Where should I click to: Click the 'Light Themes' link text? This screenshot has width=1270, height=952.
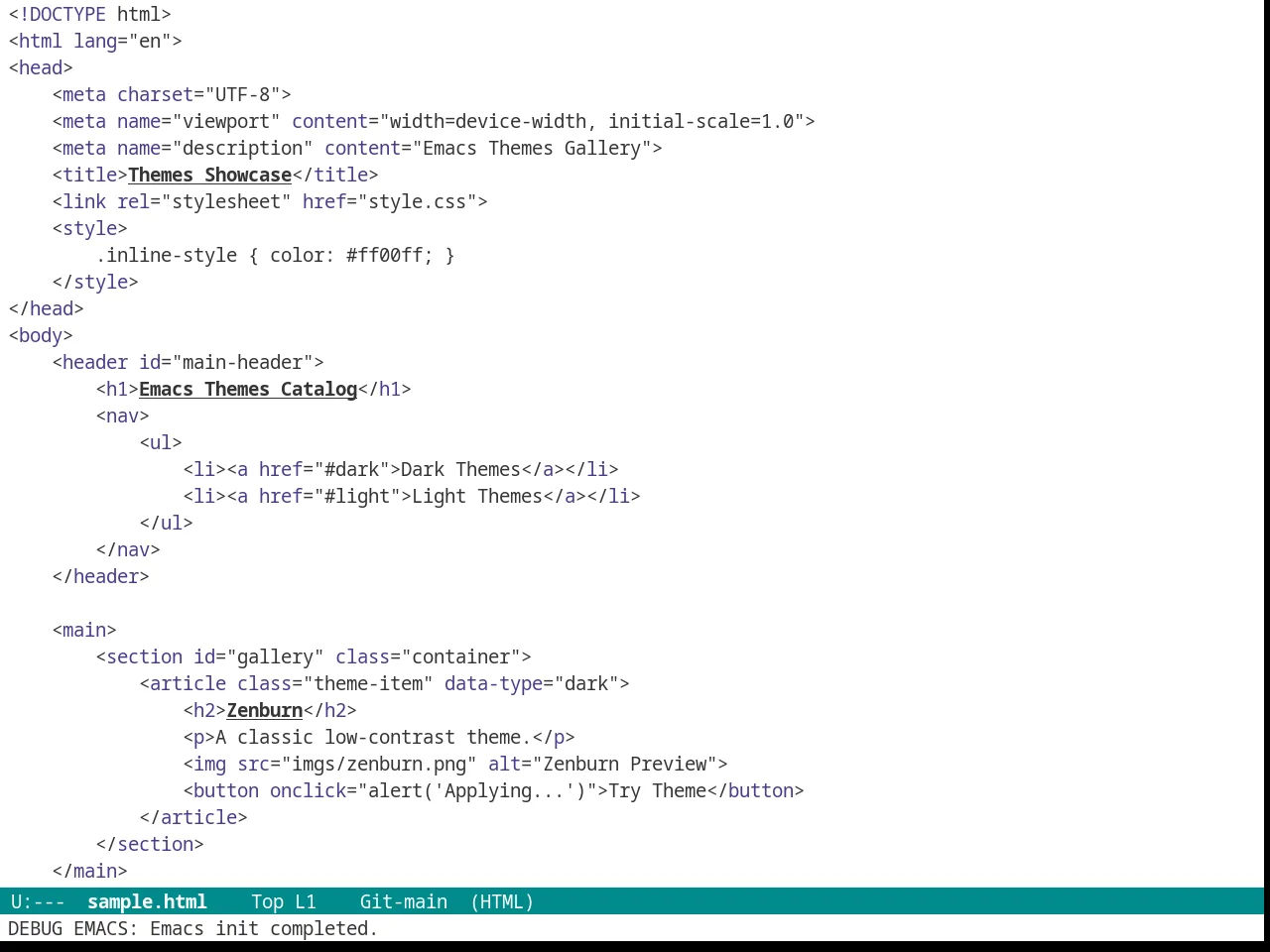coord(477,496)
